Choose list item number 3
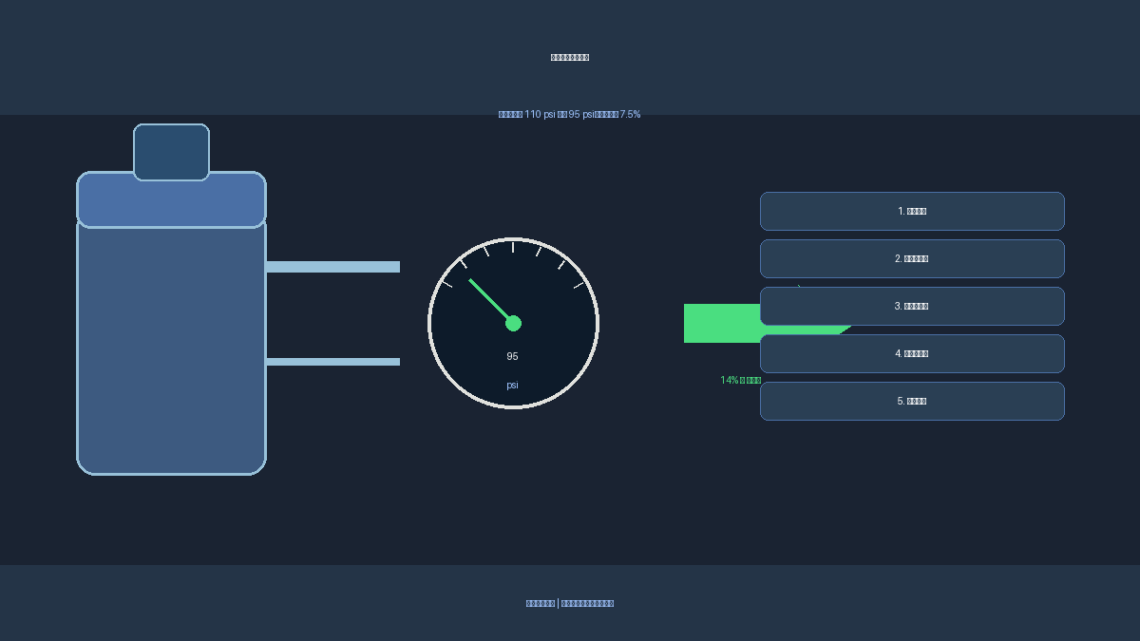The height and width of the screenshot is (641, 1140). (912, 306)
